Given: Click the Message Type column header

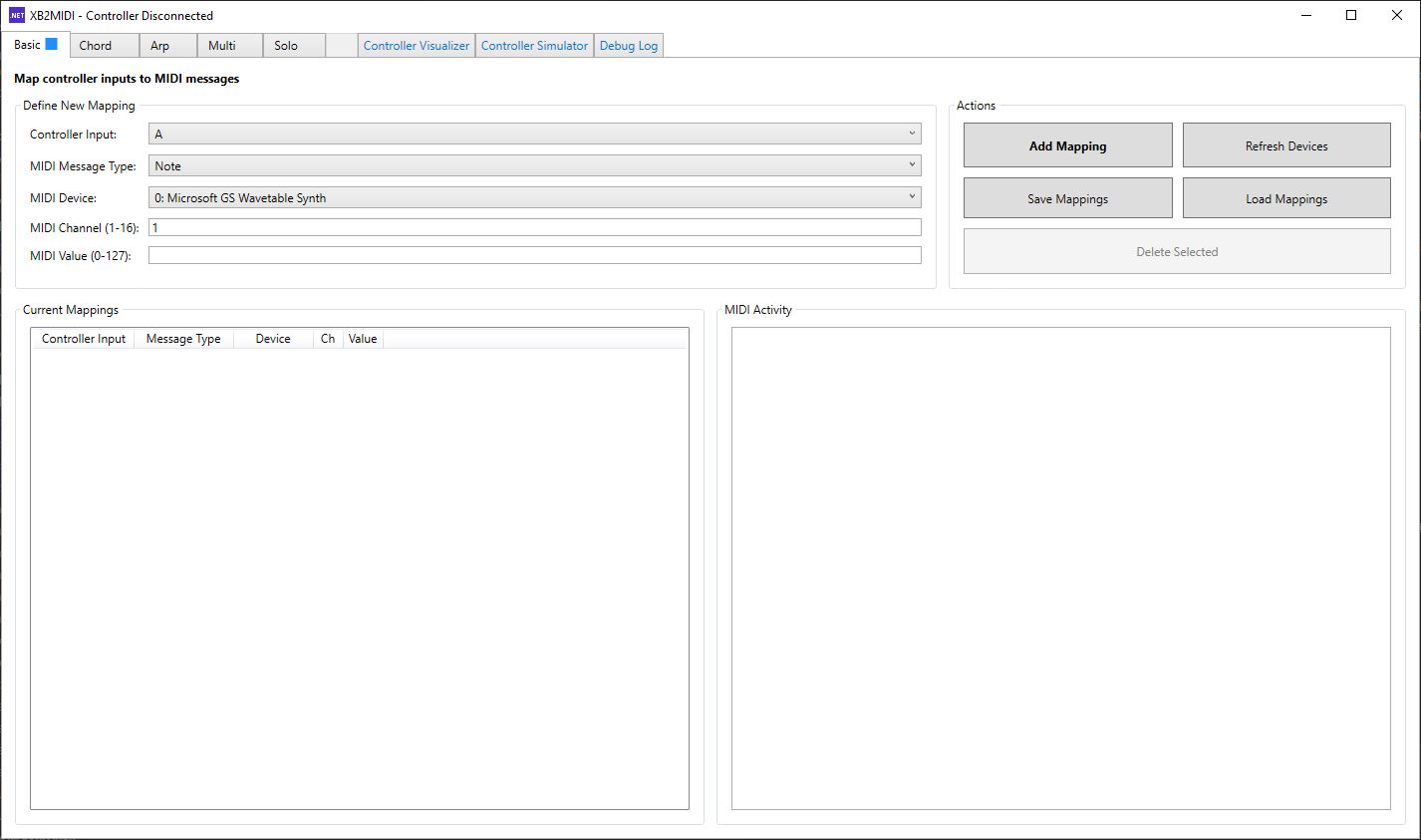Looking at the screenshot, I should (183, 339).
